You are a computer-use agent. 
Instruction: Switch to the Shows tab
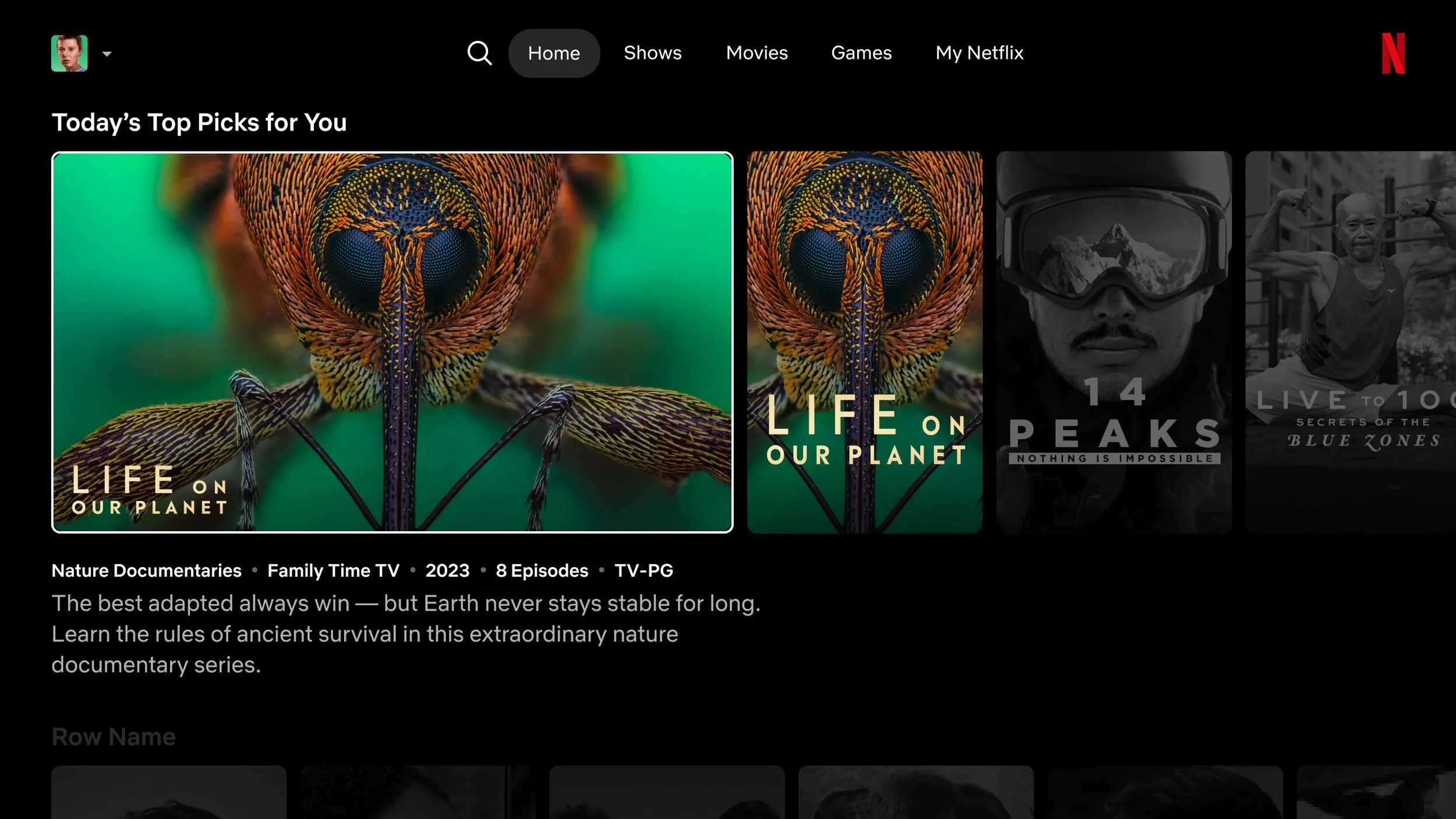pyautogui.click(x=652, y=53)
